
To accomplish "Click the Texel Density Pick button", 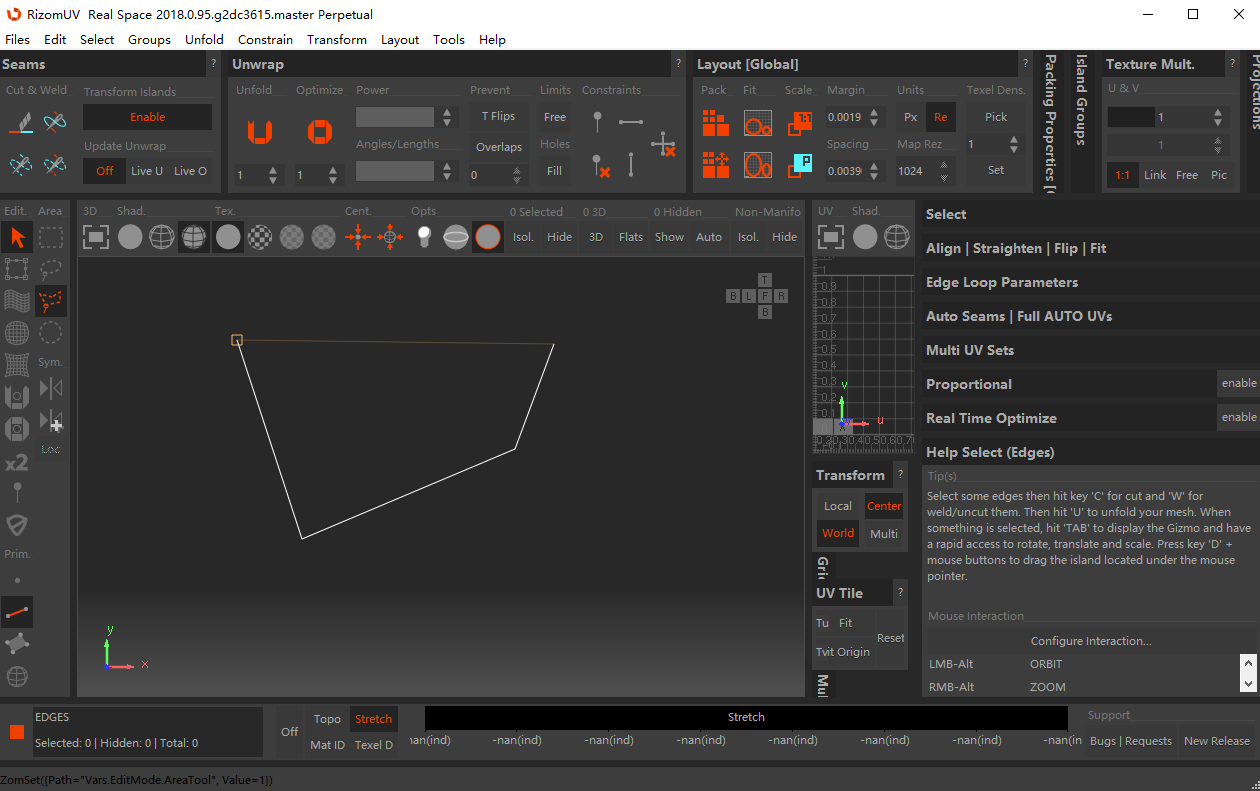I will 996,117.
